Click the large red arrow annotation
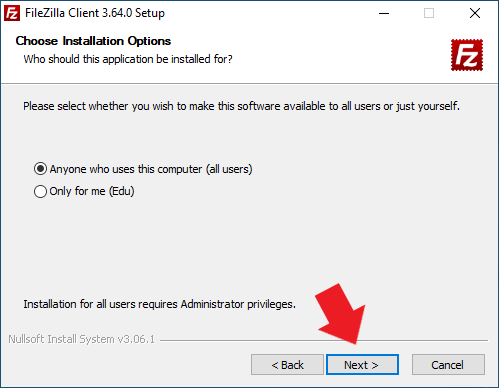This screenshot has width=499, height=388. (x=343, y=314)
